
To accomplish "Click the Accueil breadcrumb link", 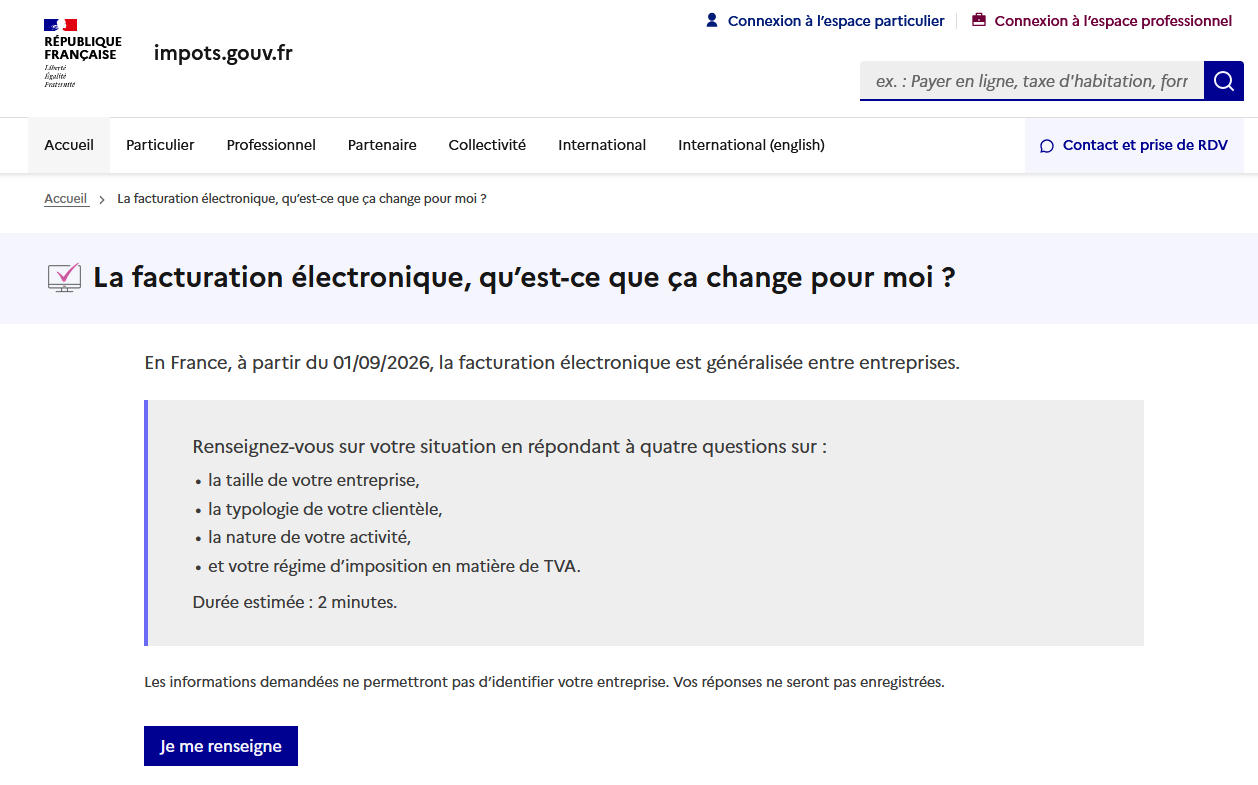I will click(66, 199).
